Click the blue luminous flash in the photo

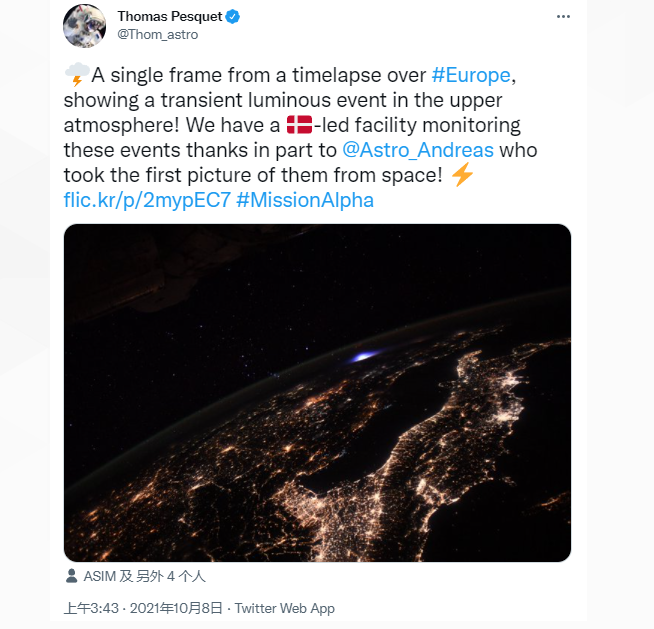click(x=362, y=355)
